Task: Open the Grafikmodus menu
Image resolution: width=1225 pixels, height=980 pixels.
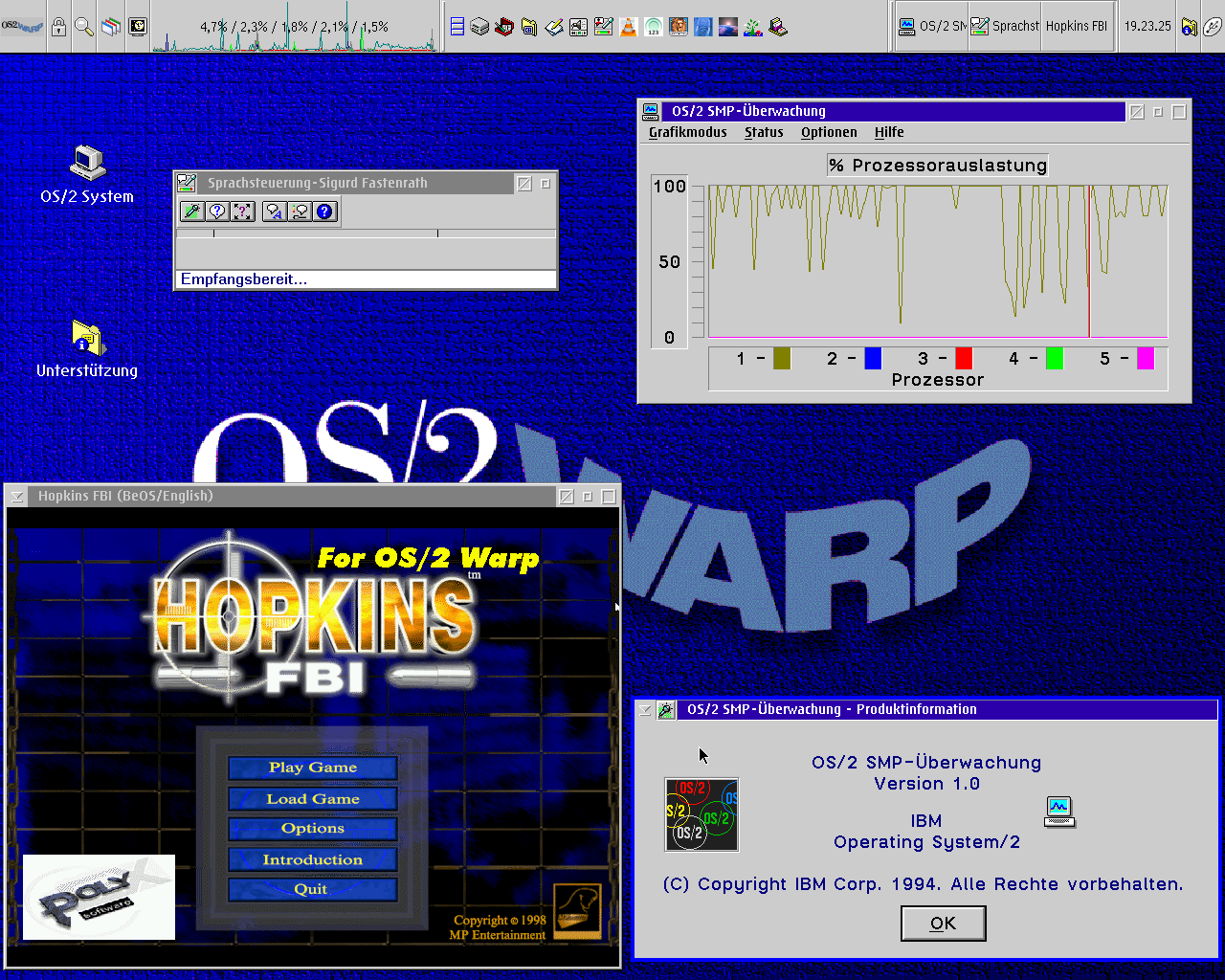Action: (x=687, y=133)
